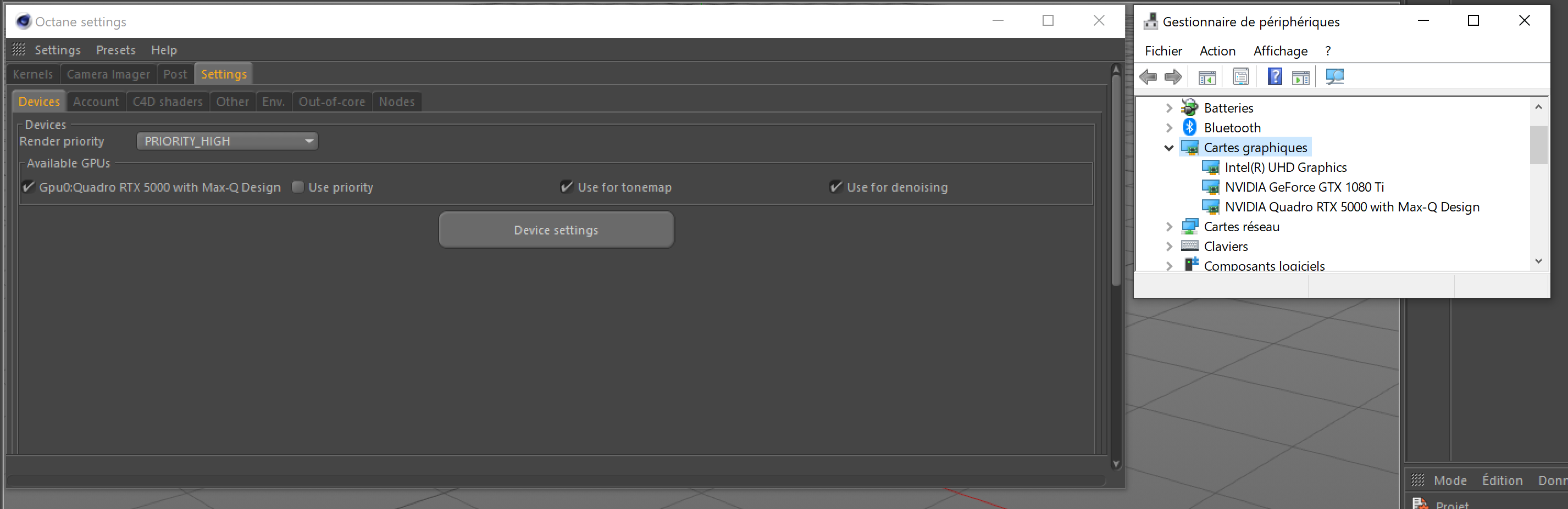This screenshot has height=509, width=1568.
Task: Click the scan for hardware changes monitor icon
Action: 1334,77
